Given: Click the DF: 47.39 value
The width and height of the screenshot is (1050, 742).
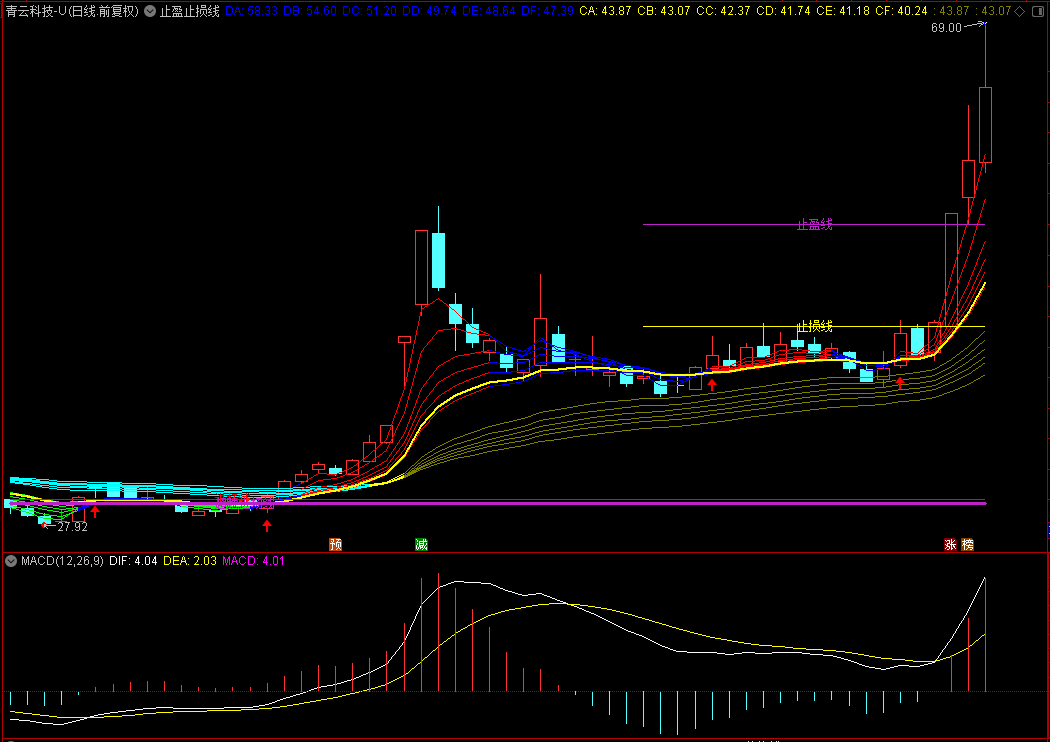Looking at the screenshot, I should coord(547,11).
